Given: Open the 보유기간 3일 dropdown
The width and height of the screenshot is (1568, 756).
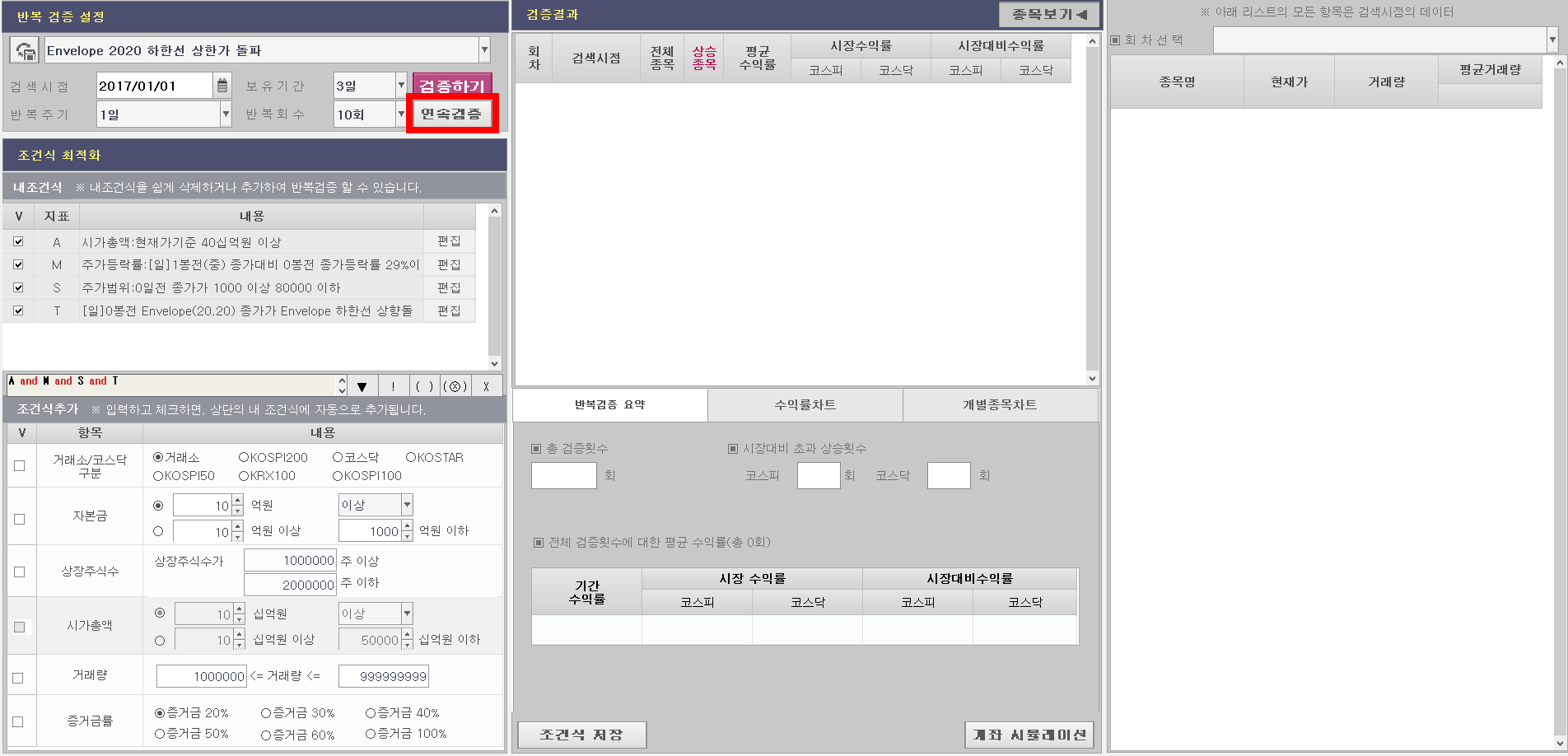Looking at the screenshot, I should (401, 86).
